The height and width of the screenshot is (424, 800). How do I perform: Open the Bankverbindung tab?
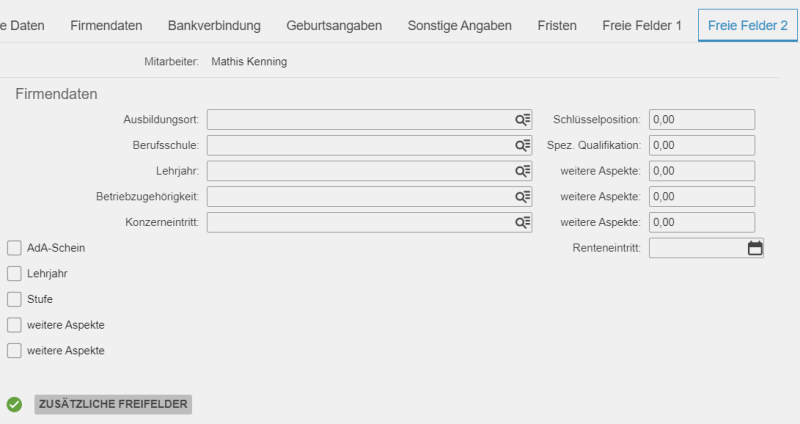point(214,26)
